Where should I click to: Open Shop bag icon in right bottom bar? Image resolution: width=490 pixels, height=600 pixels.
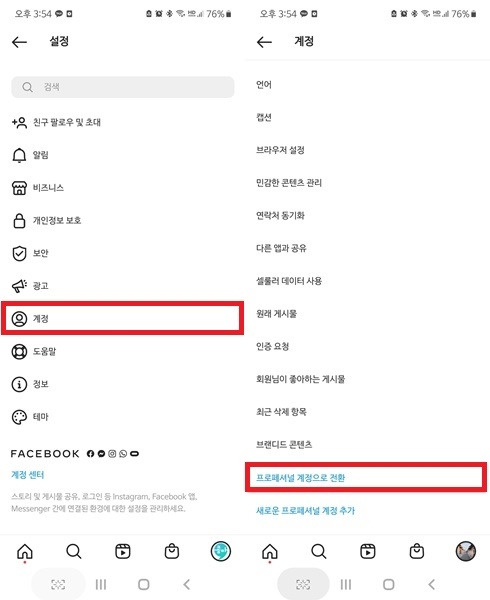[x=417, y=551]
